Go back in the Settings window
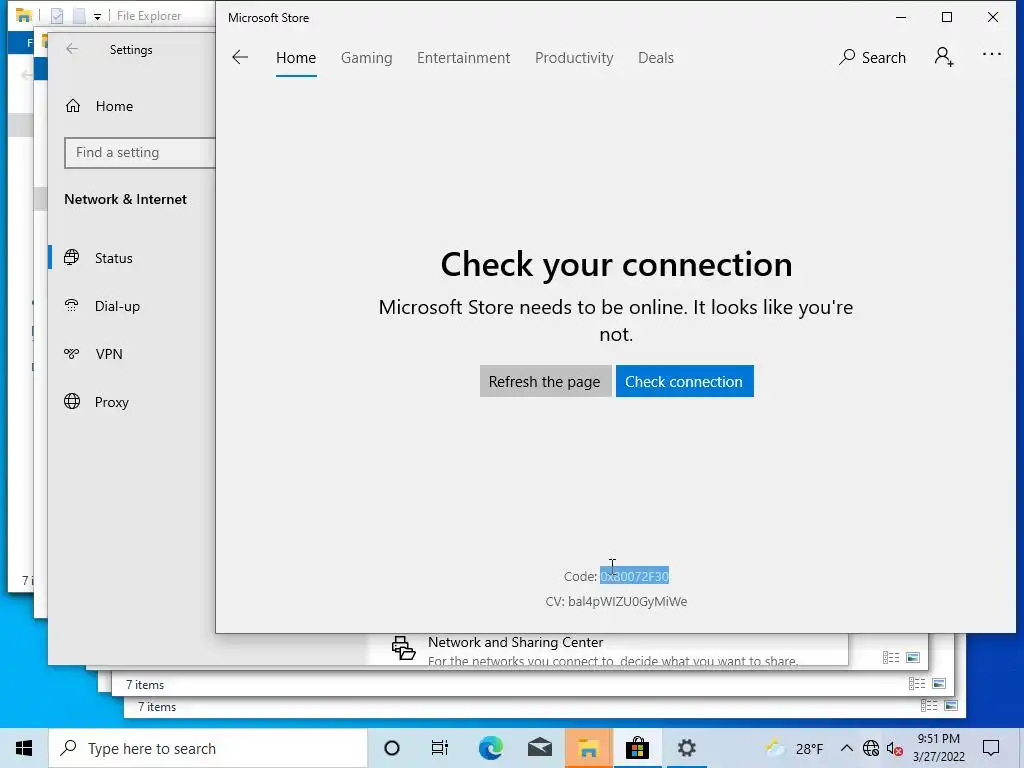 (x=72, y=50)
